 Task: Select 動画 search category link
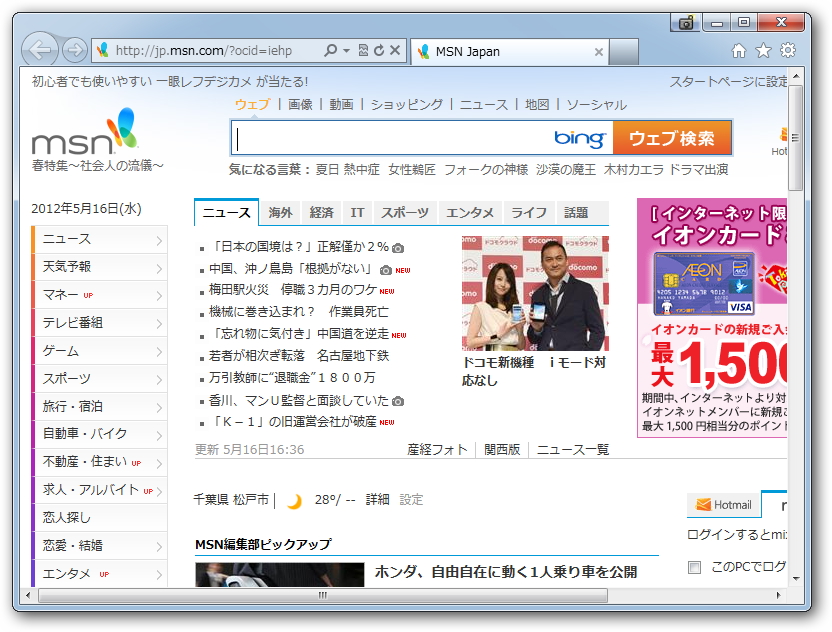click(341, 105)
